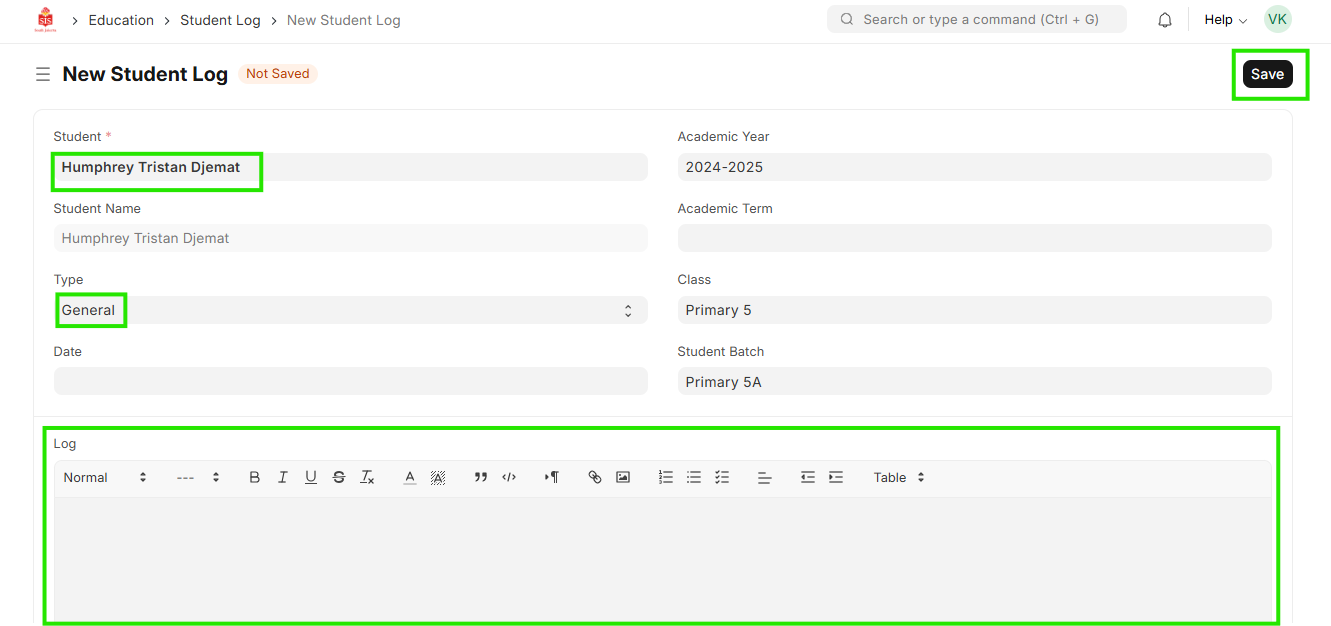Insert an image in the Log editor
This screenshot has width=1331, height=626.
[x=623, y=478]
